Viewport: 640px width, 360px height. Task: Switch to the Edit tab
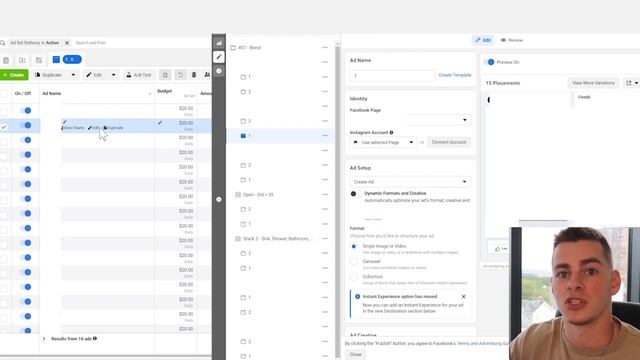click(483, 40)
